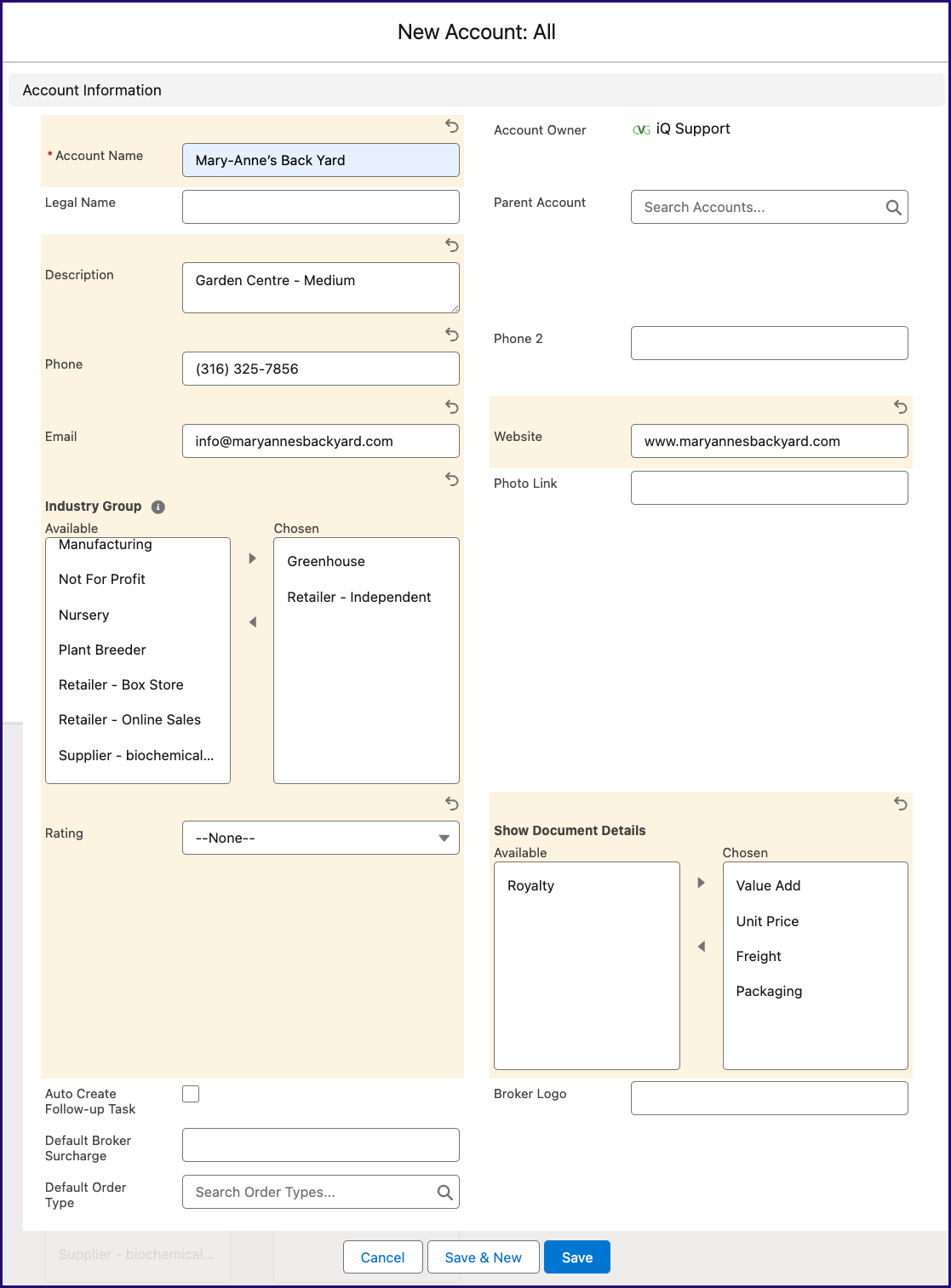Viewport: 951px width, 1288px height.
Task: Click the Parent Account search magnifier icon
Action: [x=893, y=208]
